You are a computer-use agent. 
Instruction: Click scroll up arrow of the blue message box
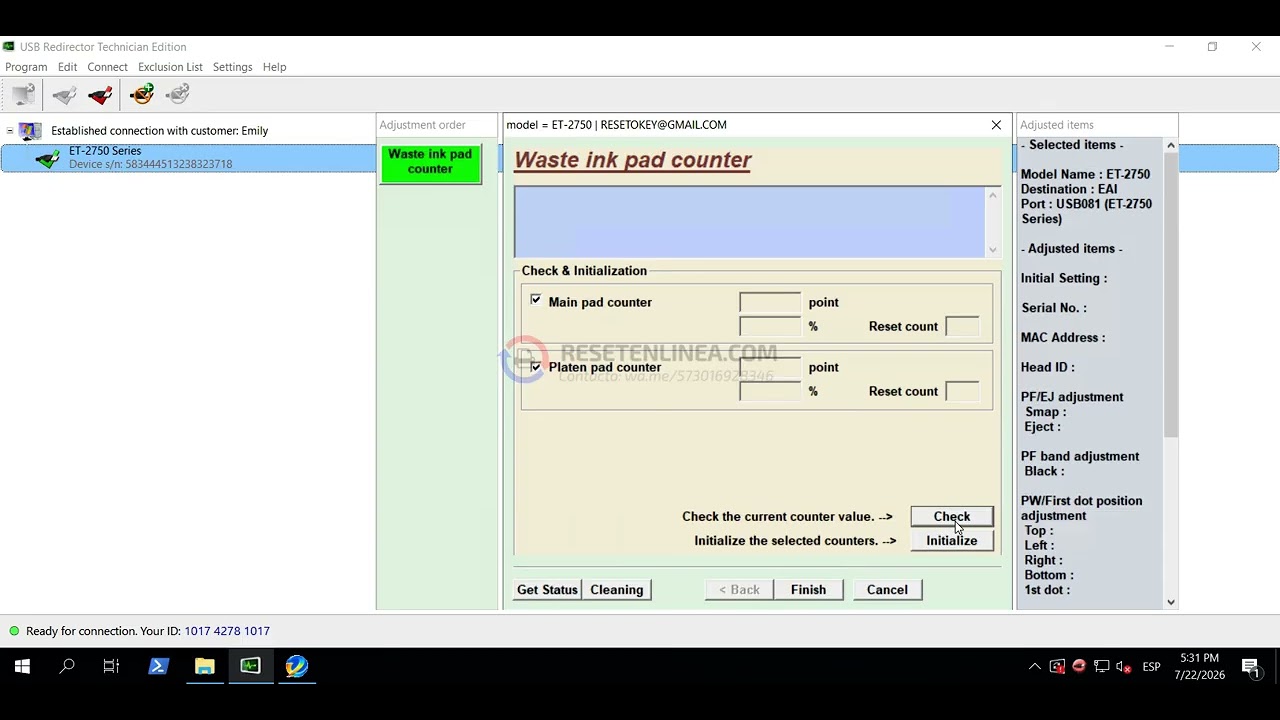[992, 195]
